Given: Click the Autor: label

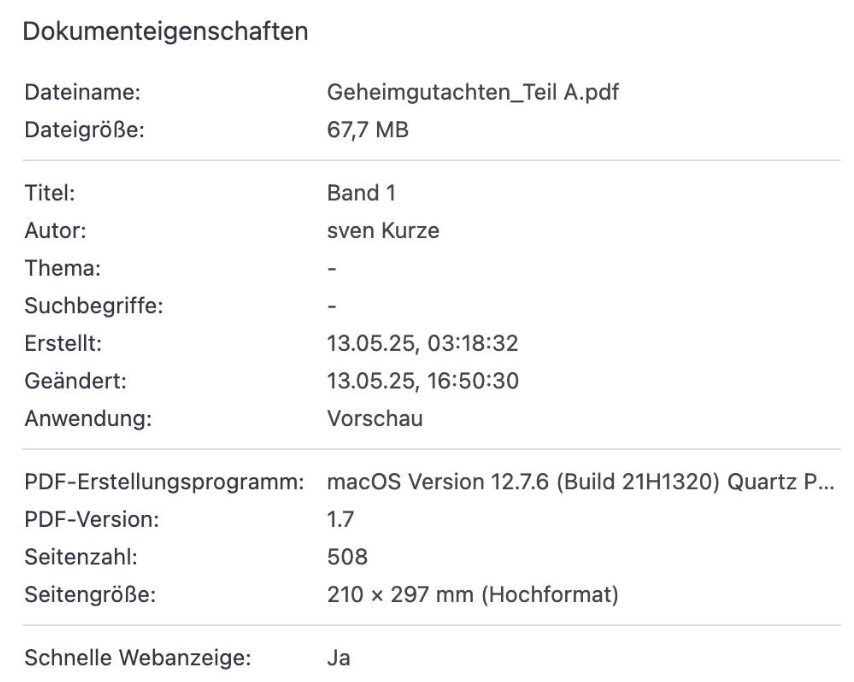Looking at the screenshot, I should pos(56,230).
